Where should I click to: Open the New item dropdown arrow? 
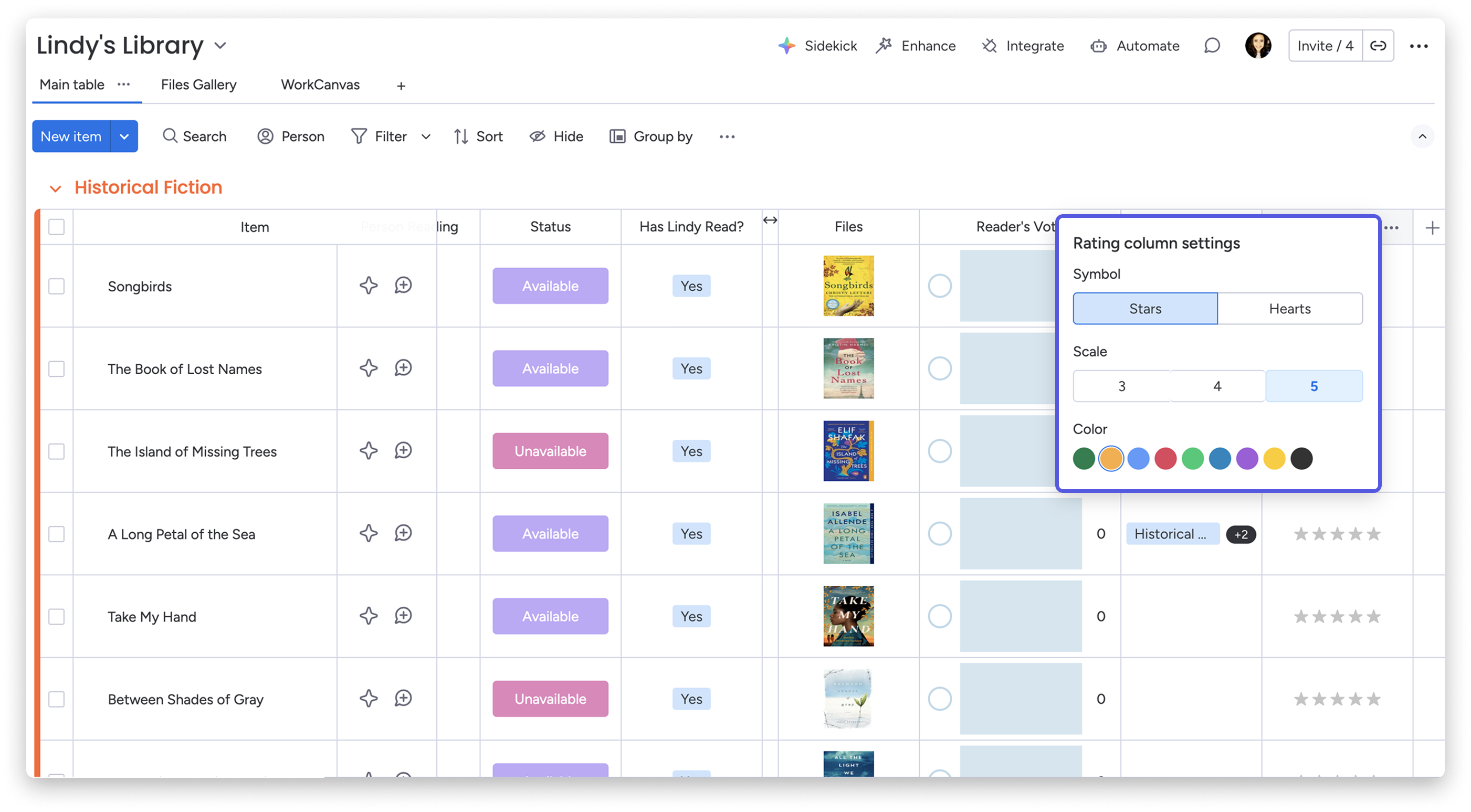pyautogui.click(x=124, y=136)
